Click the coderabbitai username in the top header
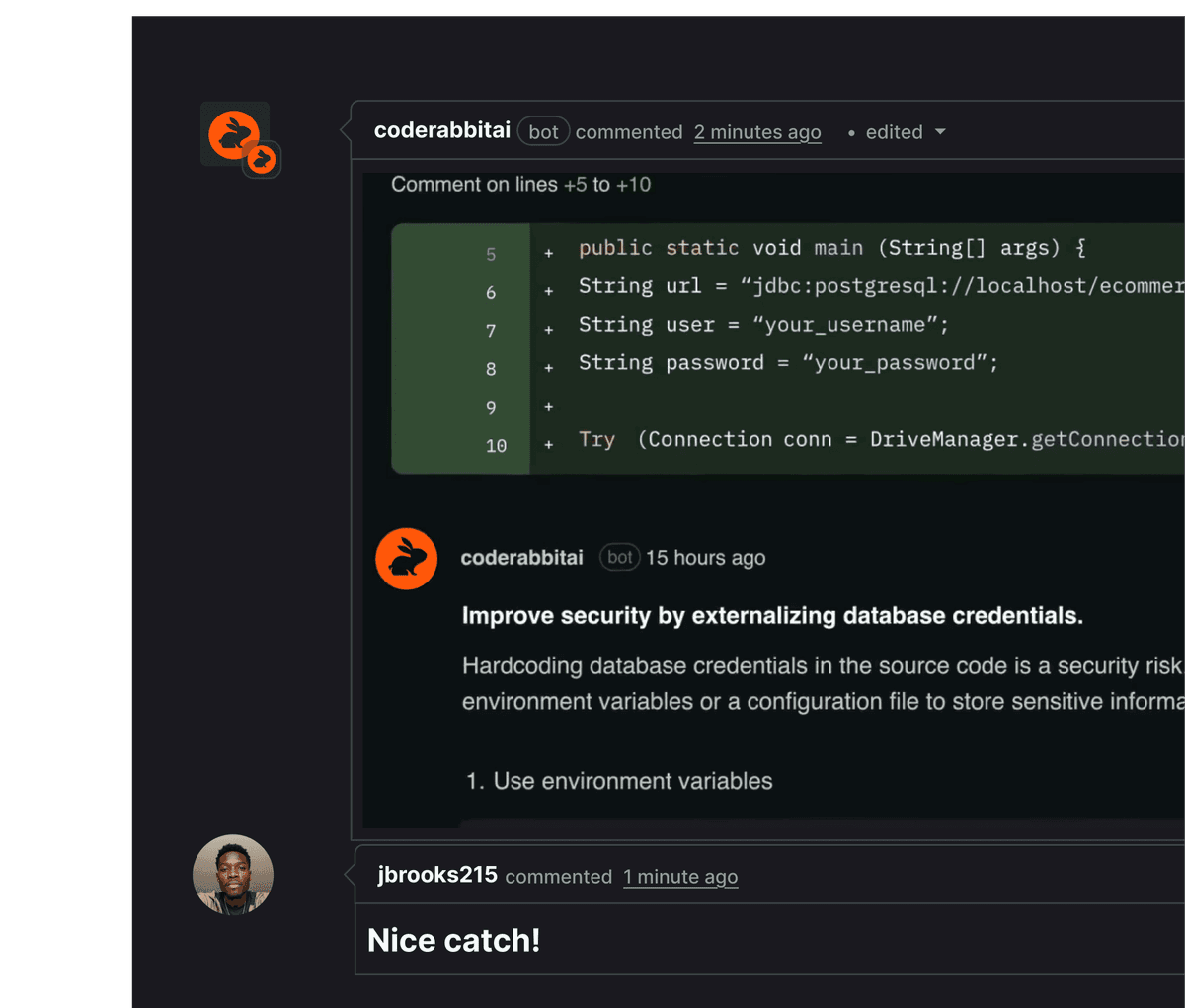Screen dimensions: 1185x1008 coord(442,131)
